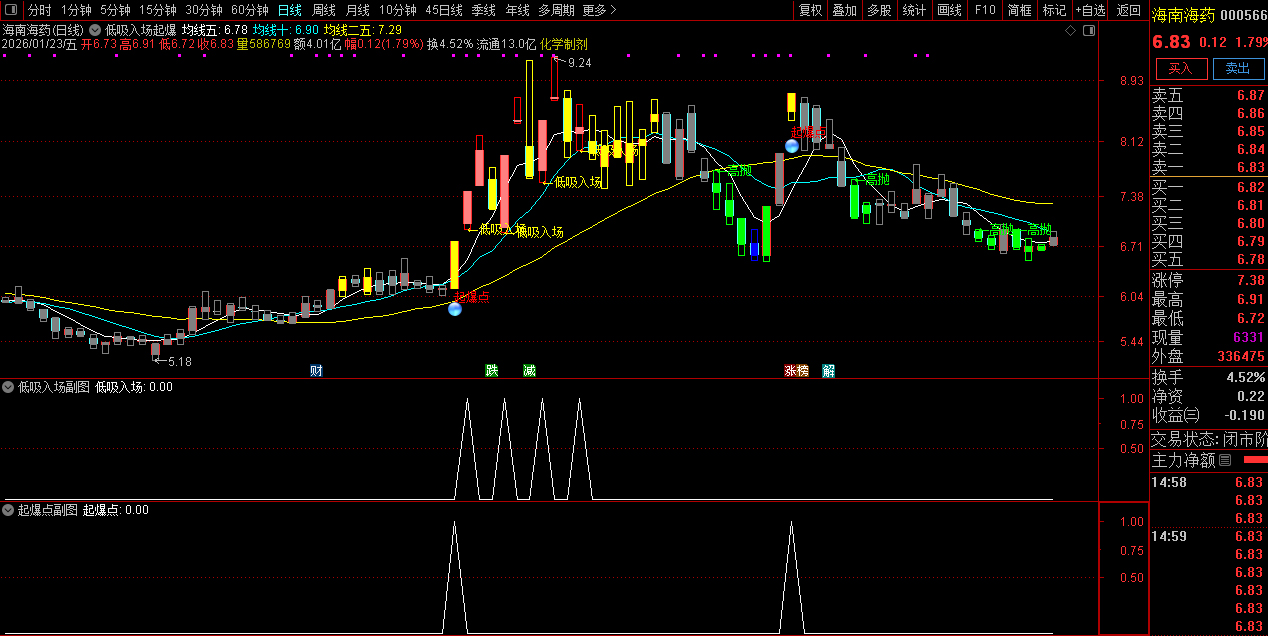Switch to the 周线 weekly period tab
Screen dimensions: 1268x636
point(324,10)
